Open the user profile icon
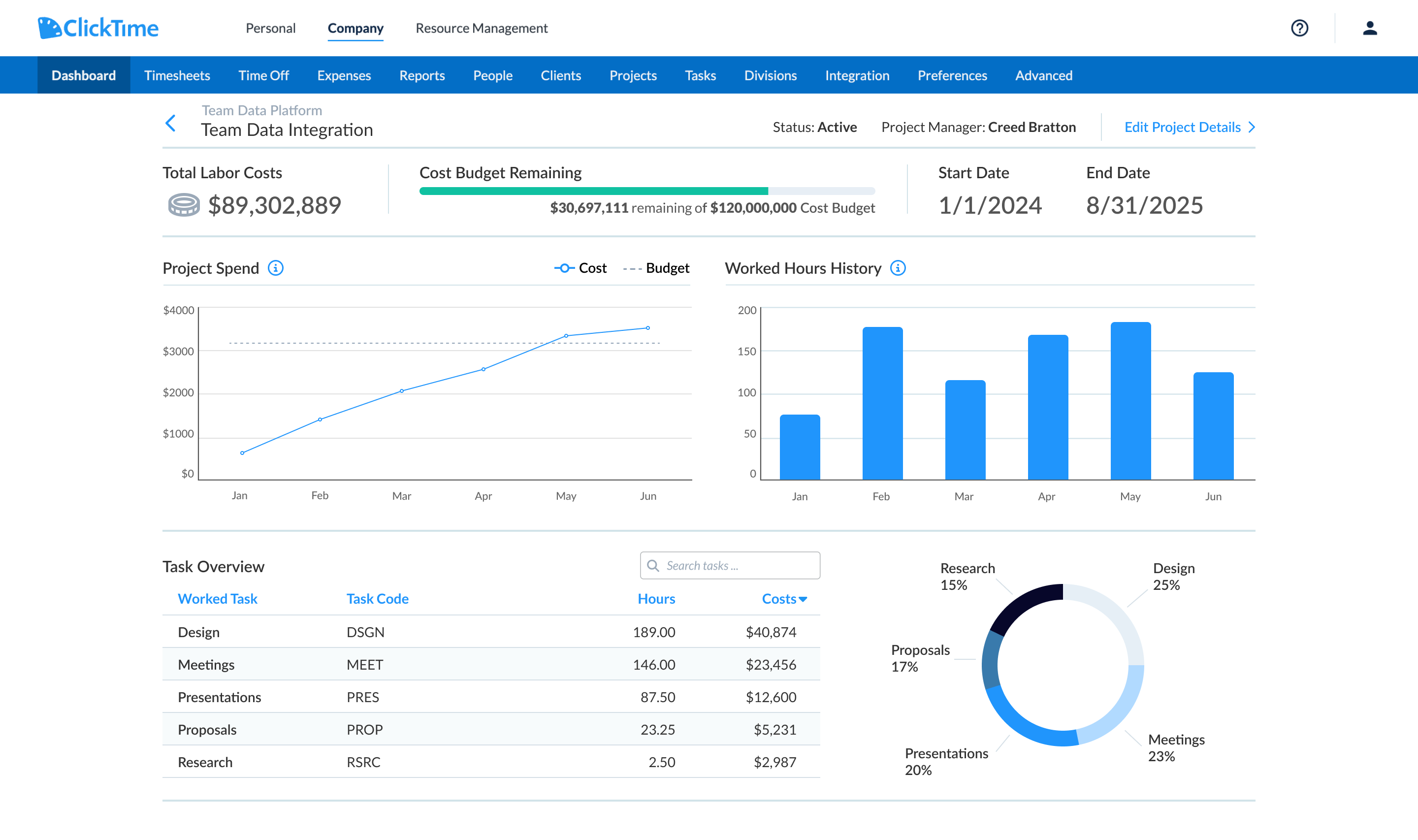This screenshot has height=840, width=1418. (1369, 28)
